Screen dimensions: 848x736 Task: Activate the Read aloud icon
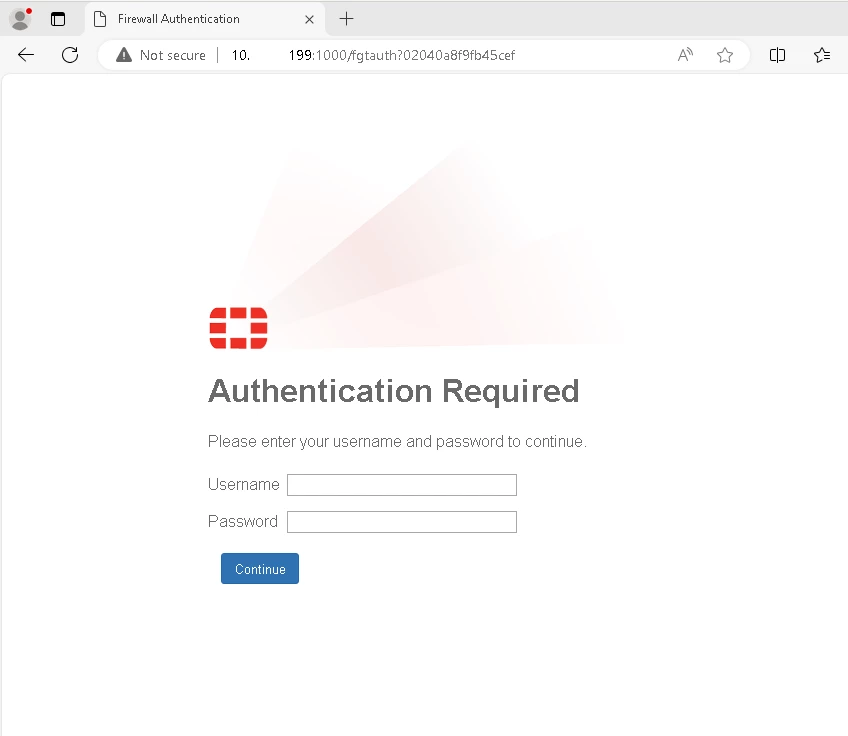click(x=685, y=55)
